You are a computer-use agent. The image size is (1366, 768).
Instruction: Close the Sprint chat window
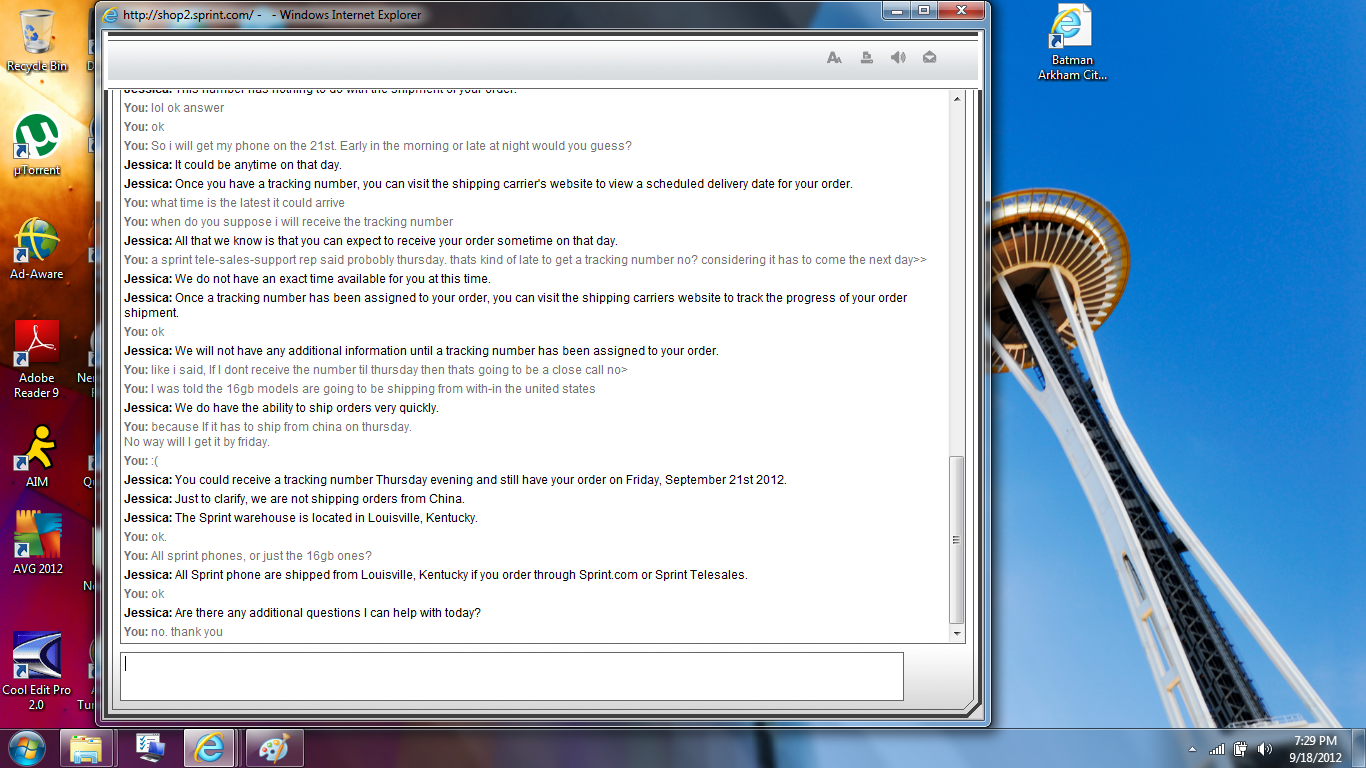coord(961,11)
